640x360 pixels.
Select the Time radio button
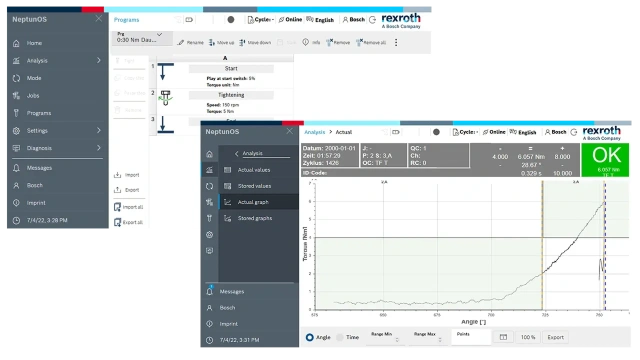(x=340, y=337)
